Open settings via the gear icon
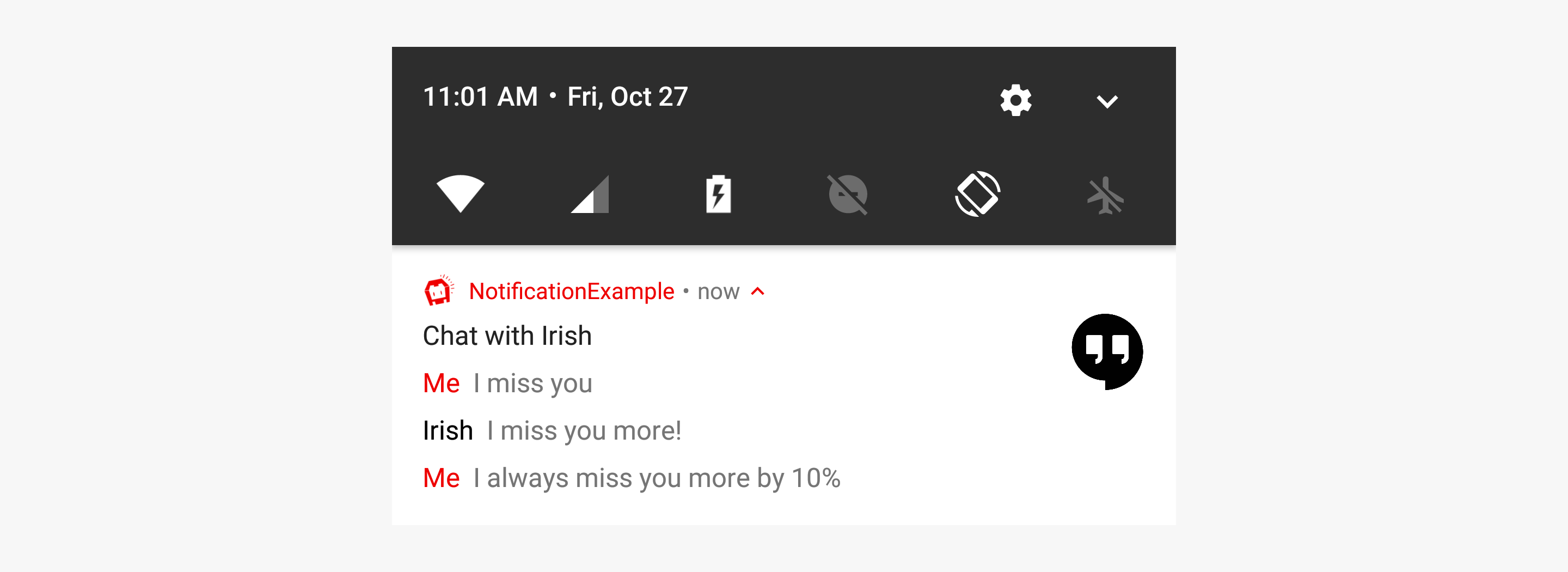 (x=1015, y=100)
